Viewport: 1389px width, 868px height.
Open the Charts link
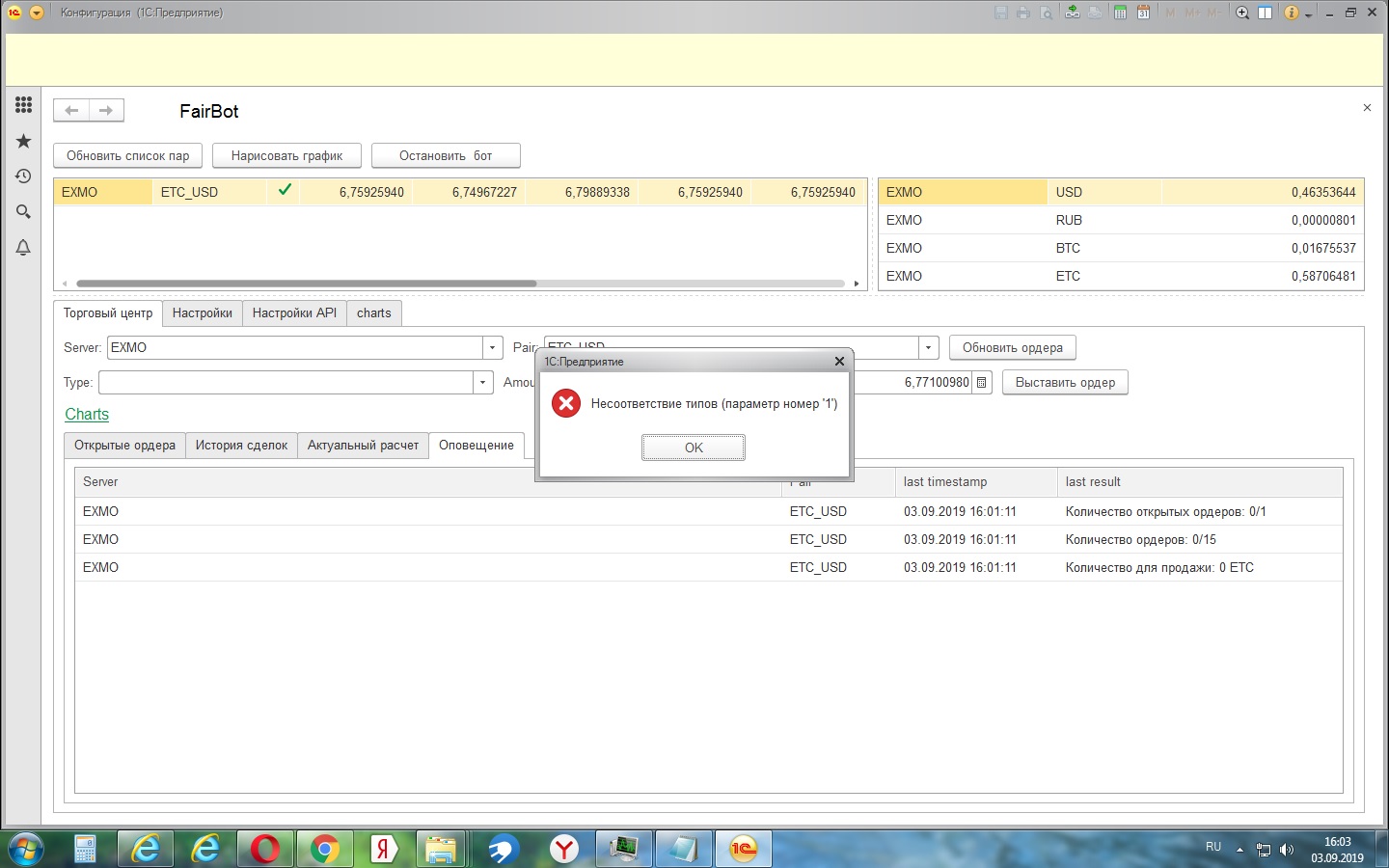(x=87, y=414)
